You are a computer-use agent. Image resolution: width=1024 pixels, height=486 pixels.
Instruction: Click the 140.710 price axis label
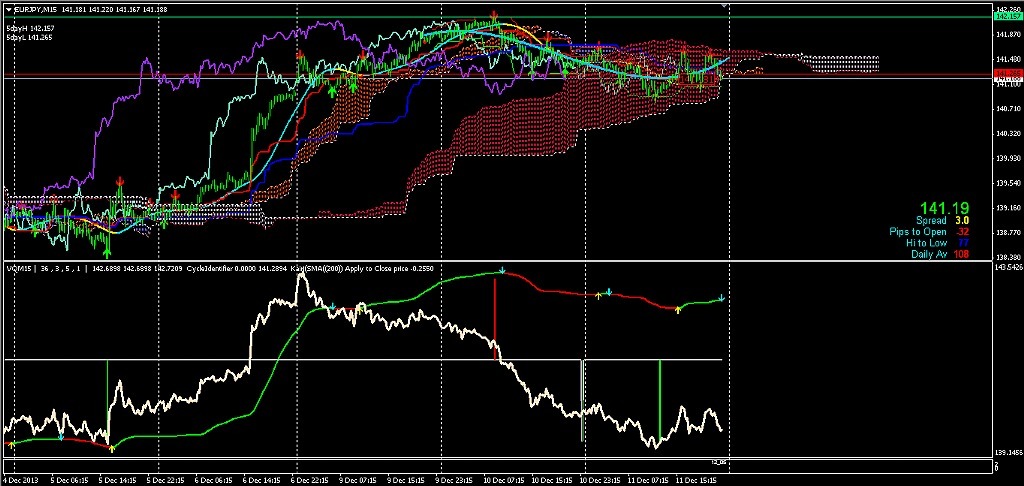1006,108
